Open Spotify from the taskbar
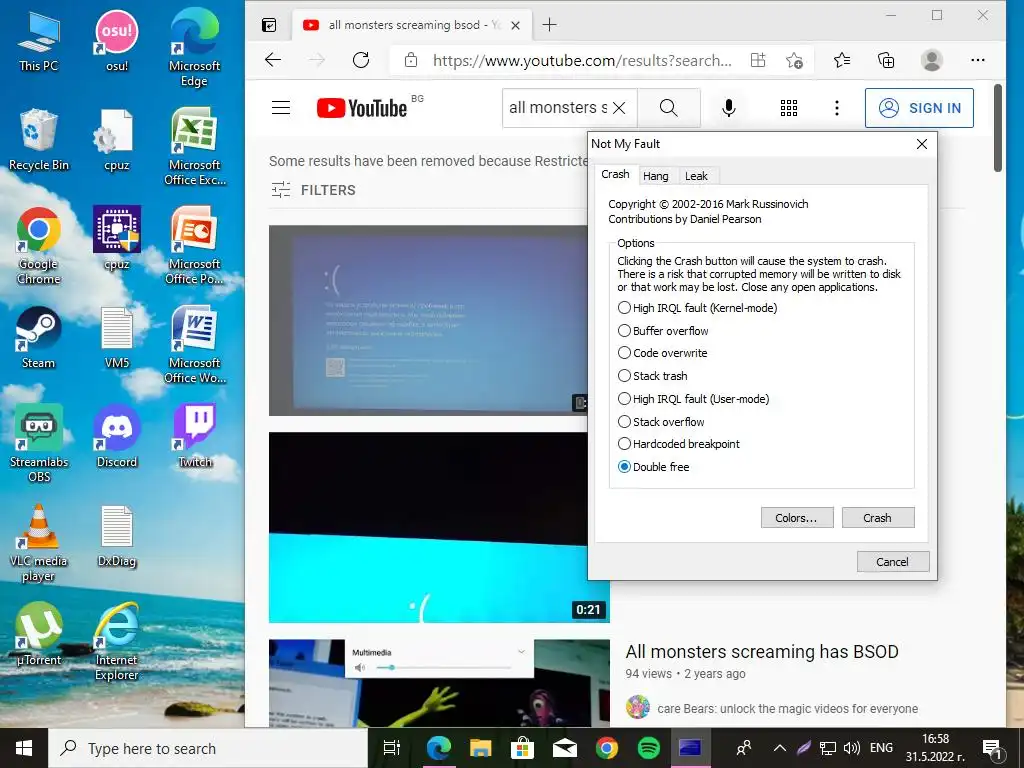 coord(648,748)
